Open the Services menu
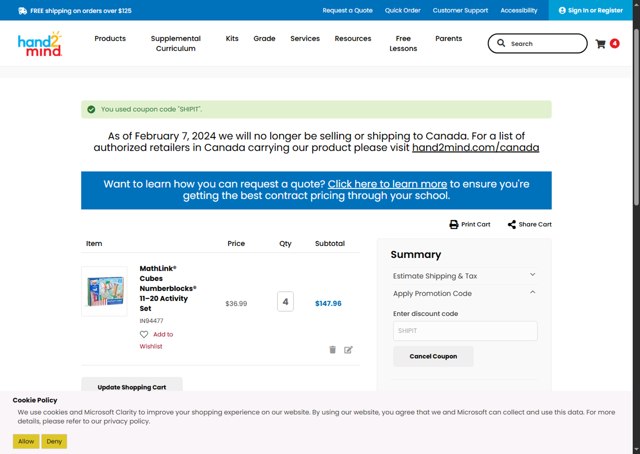 (x=305, y=38)
